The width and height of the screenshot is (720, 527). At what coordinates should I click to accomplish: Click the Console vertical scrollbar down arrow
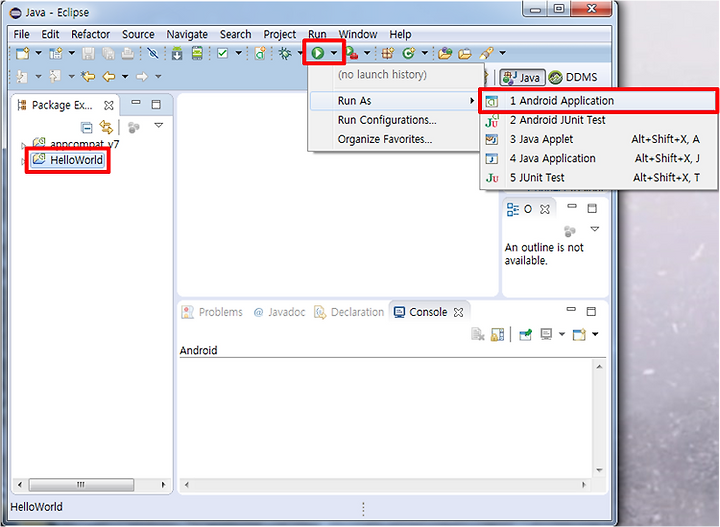coord(599,470)
